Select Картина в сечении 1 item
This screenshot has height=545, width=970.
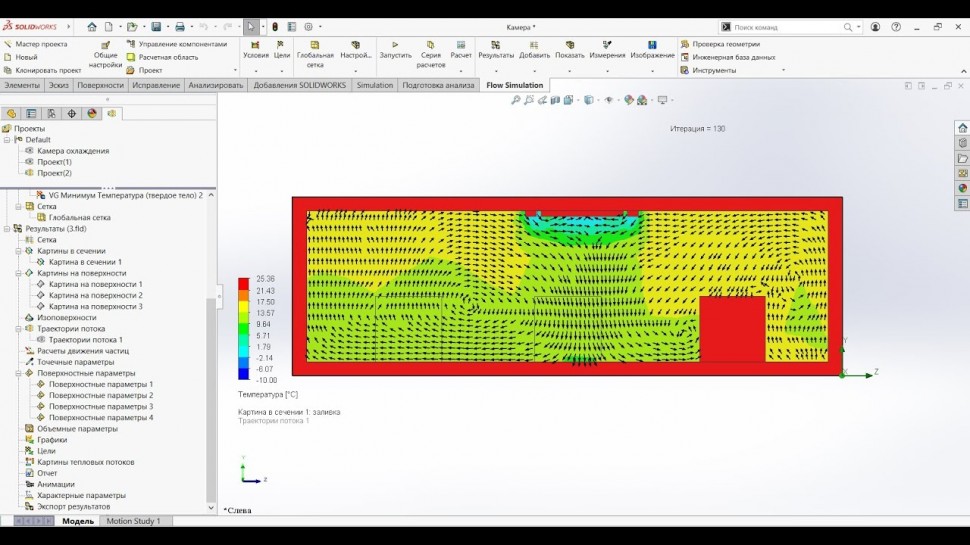[84, 262]
